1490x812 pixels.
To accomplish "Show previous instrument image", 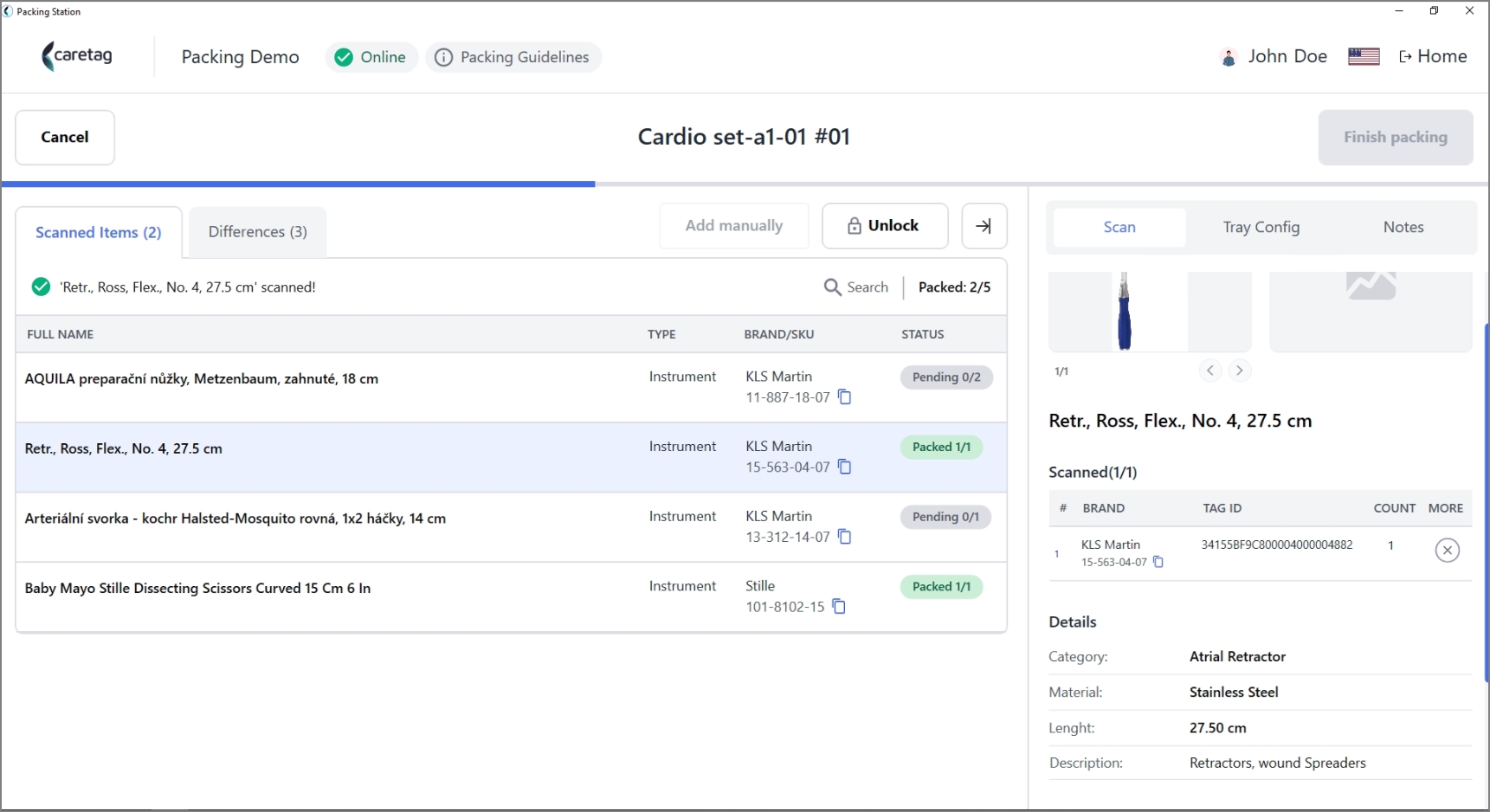I will (x=1210, y=371).
